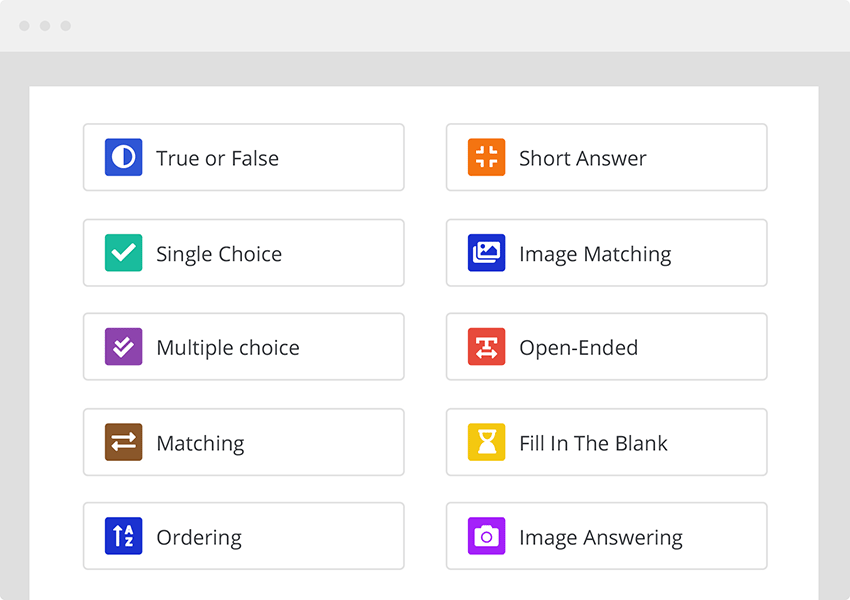850x600 pixels.
Task: Choose the True or False question type
Action: pyautogui.click(x=243, y=157)
